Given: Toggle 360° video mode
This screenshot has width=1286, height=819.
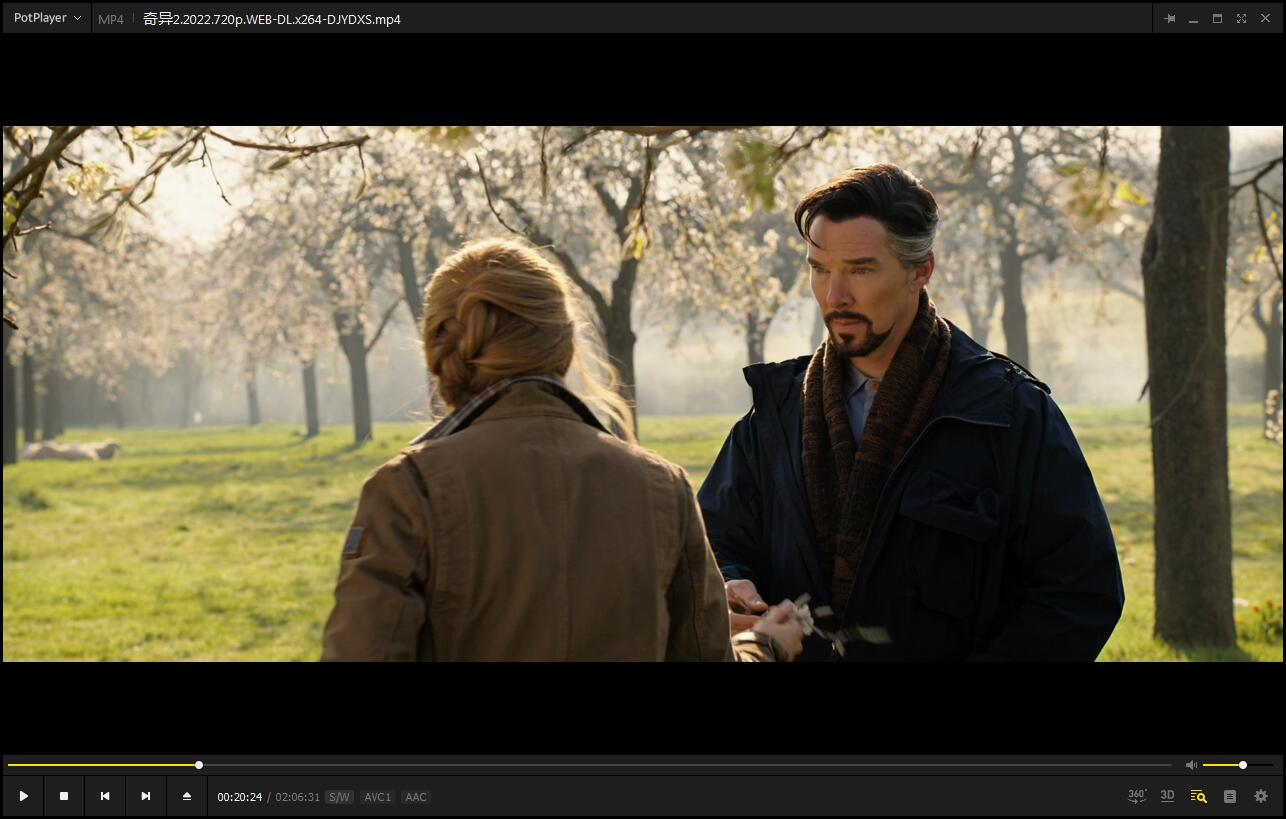Looking at the screenshot, I should coord(1137,796).
